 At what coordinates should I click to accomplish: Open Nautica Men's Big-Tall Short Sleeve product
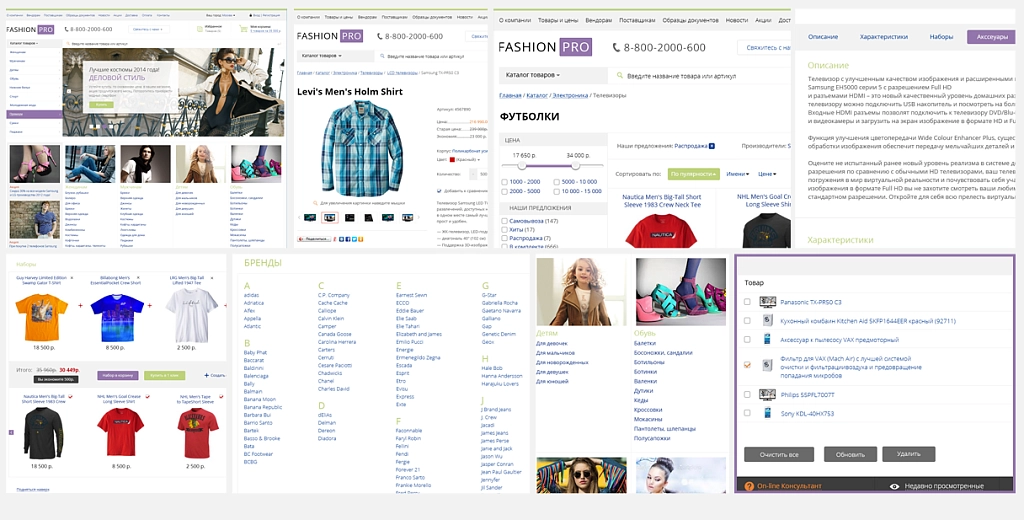(x=662, y=201)
